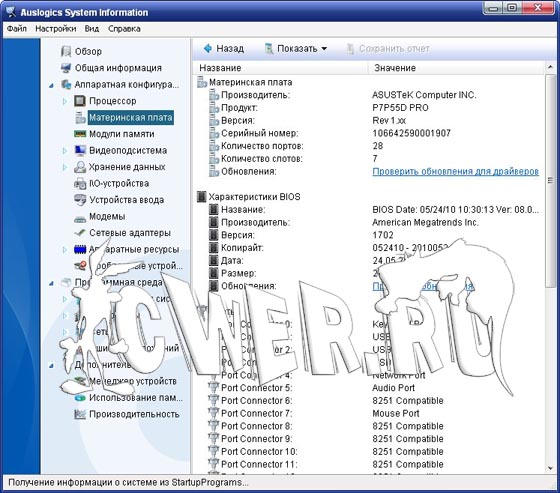Click the I\O-устройства printer icon
This screenshot has width=560, height=493.
80,184
